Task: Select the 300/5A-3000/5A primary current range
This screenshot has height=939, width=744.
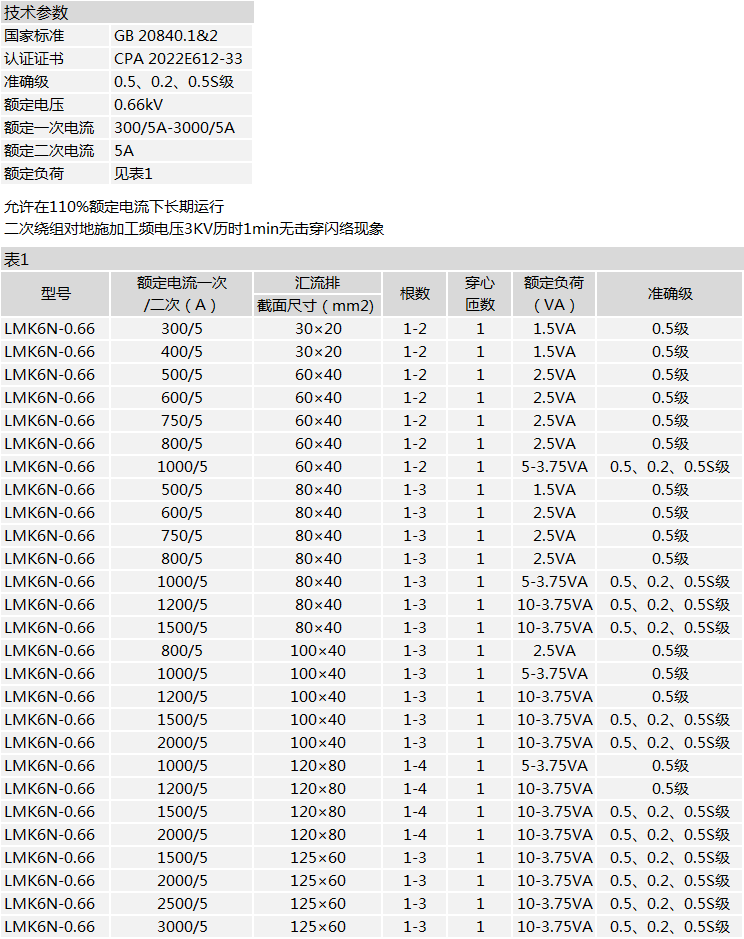Action: tap(174, 128)
